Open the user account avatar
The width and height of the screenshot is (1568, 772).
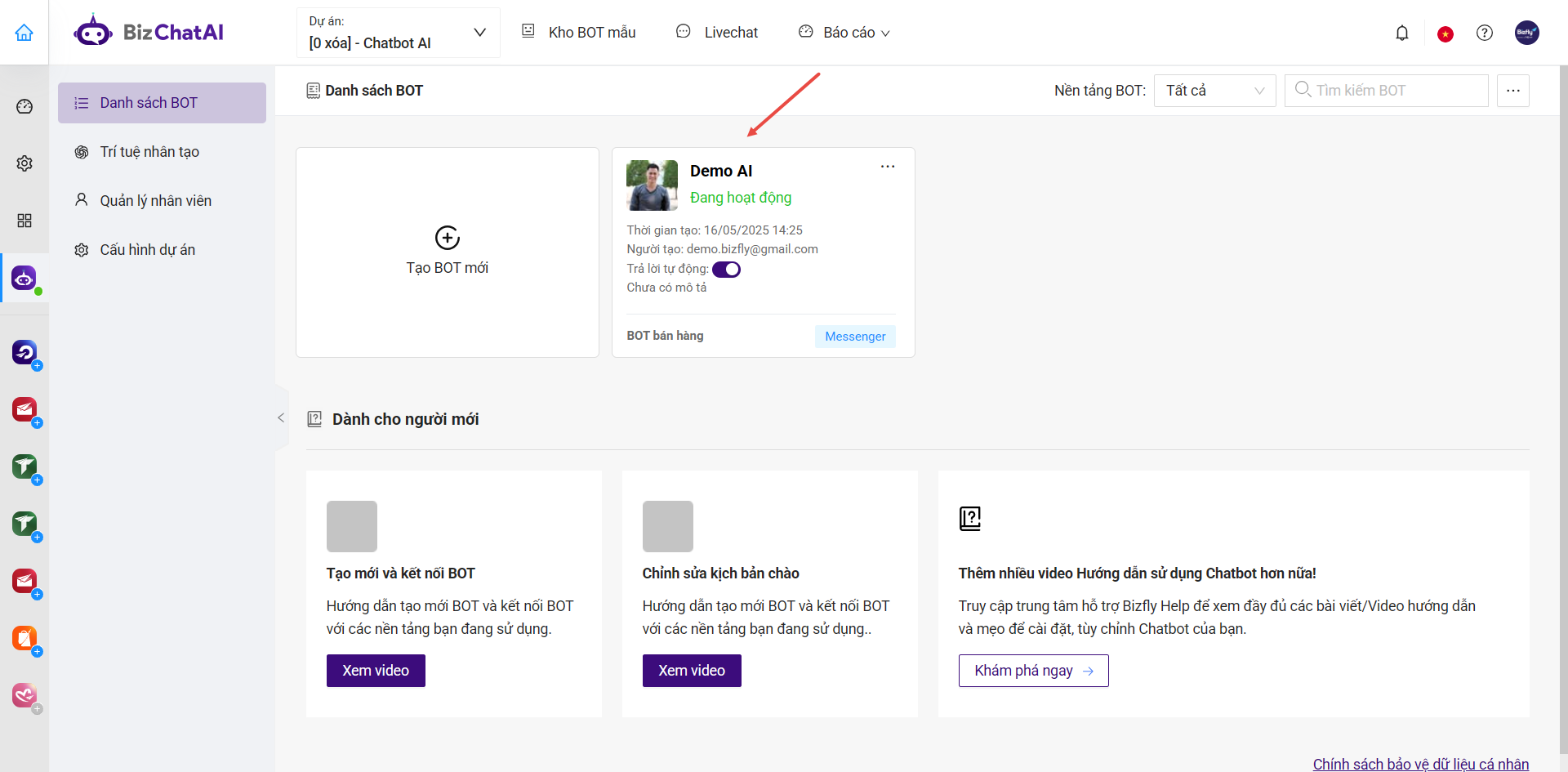click(1526, 33)
